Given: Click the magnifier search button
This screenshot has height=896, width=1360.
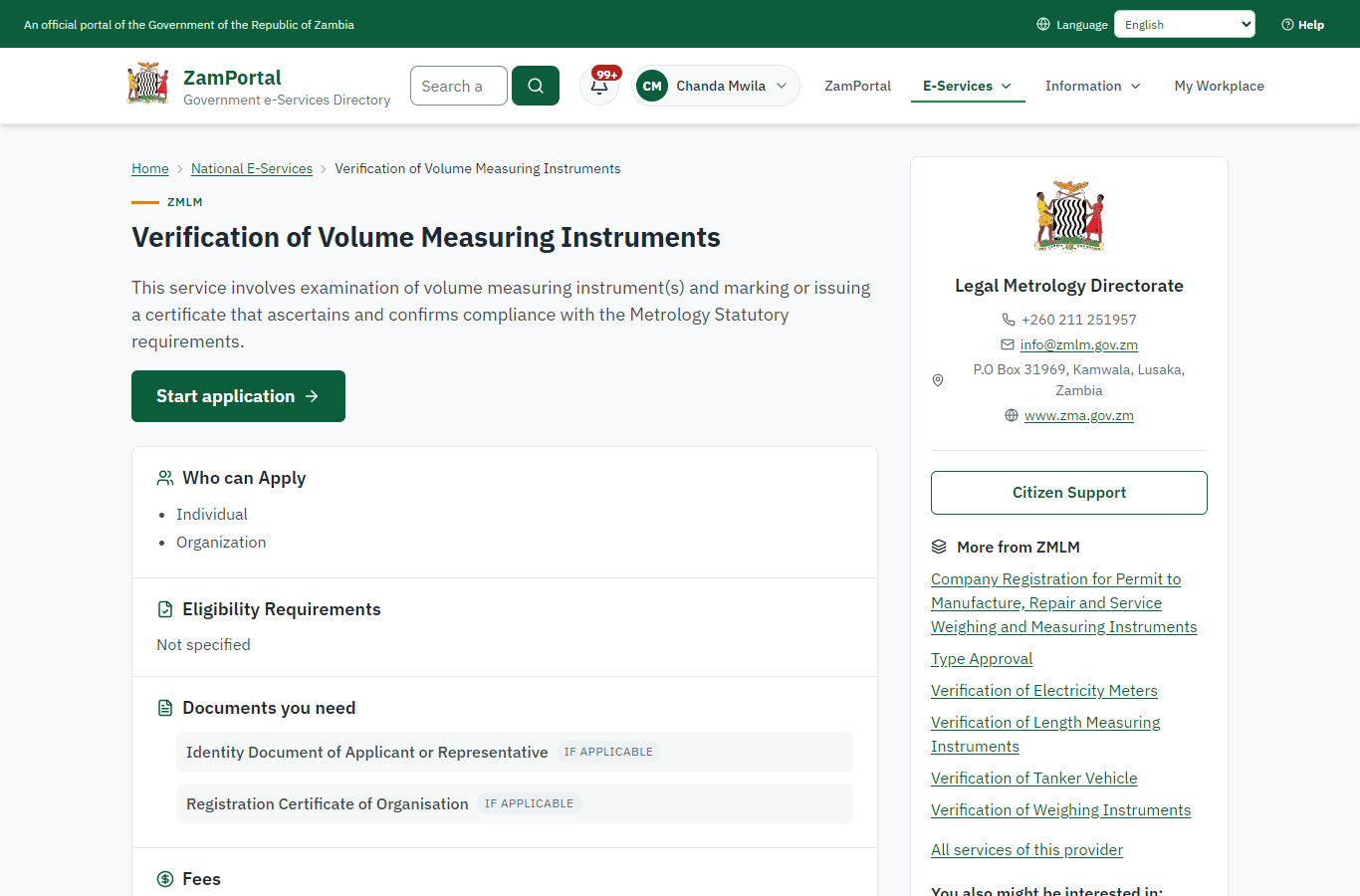Looking at the screenshot, I should (x=536, y=86).
